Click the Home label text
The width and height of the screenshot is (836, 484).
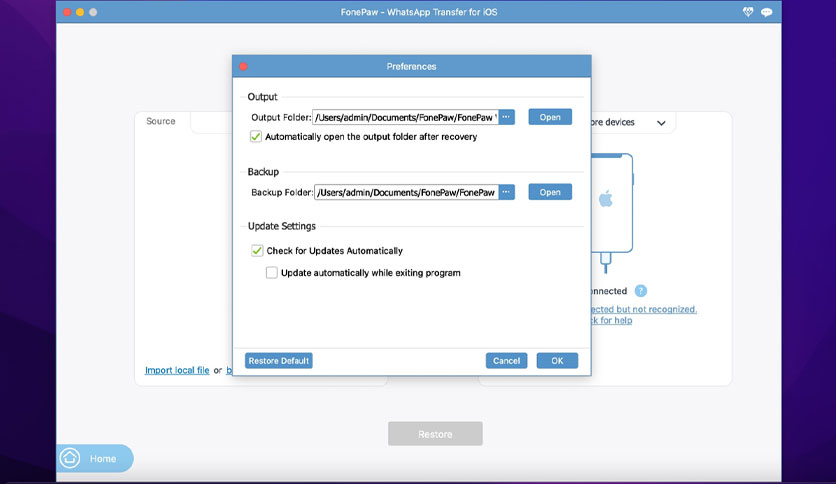(x=102, y=458)
